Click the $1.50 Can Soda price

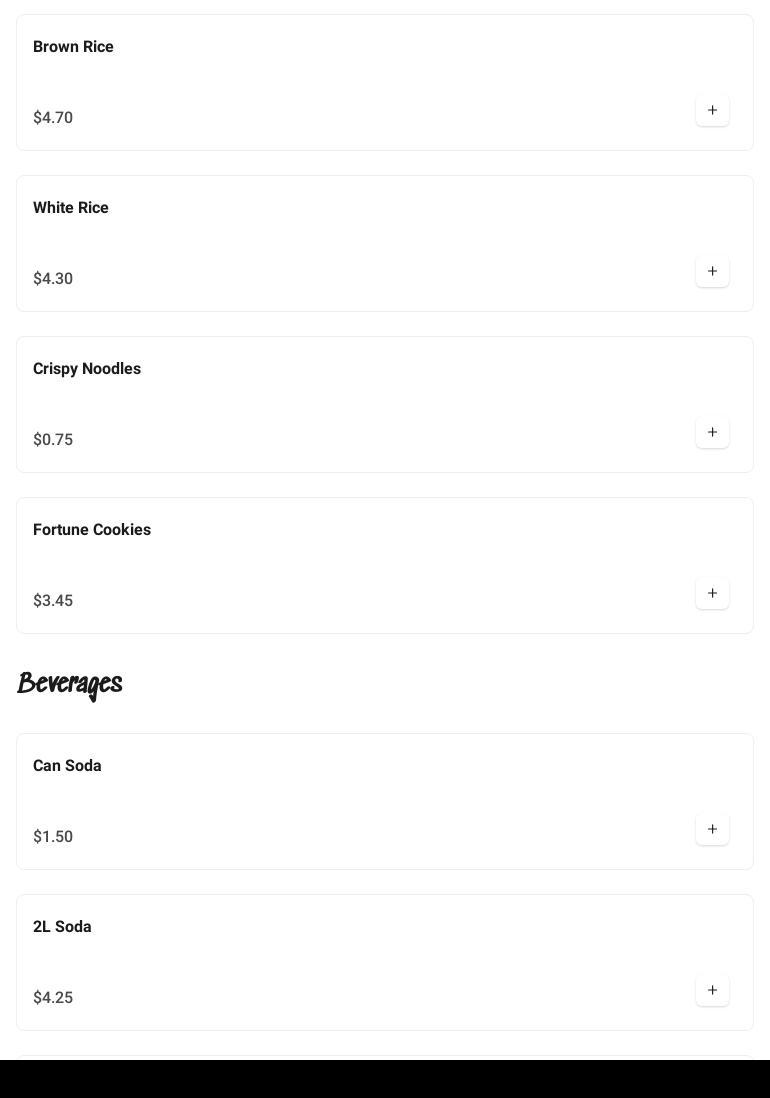pyautogui.click(x=53, y=837)
